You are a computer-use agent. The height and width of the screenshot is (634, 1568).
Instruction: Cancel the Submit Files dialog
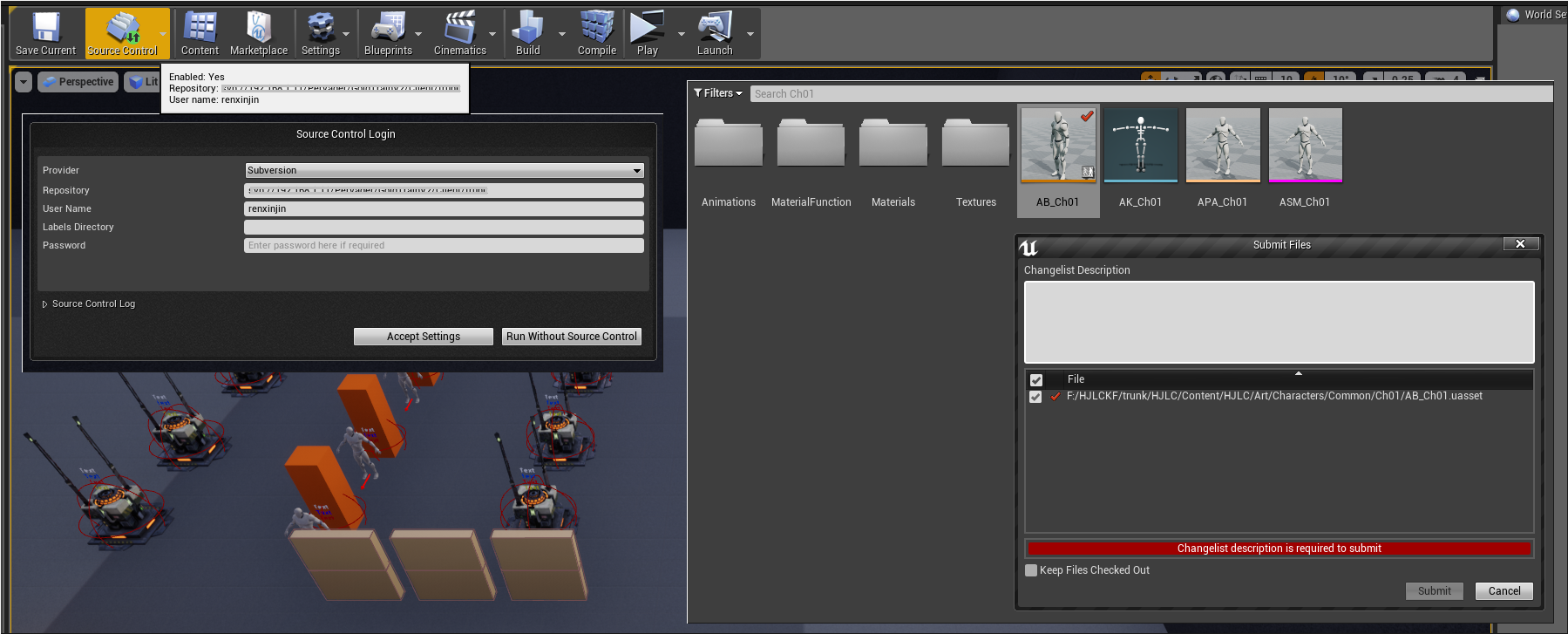[x=1504, y=591]
